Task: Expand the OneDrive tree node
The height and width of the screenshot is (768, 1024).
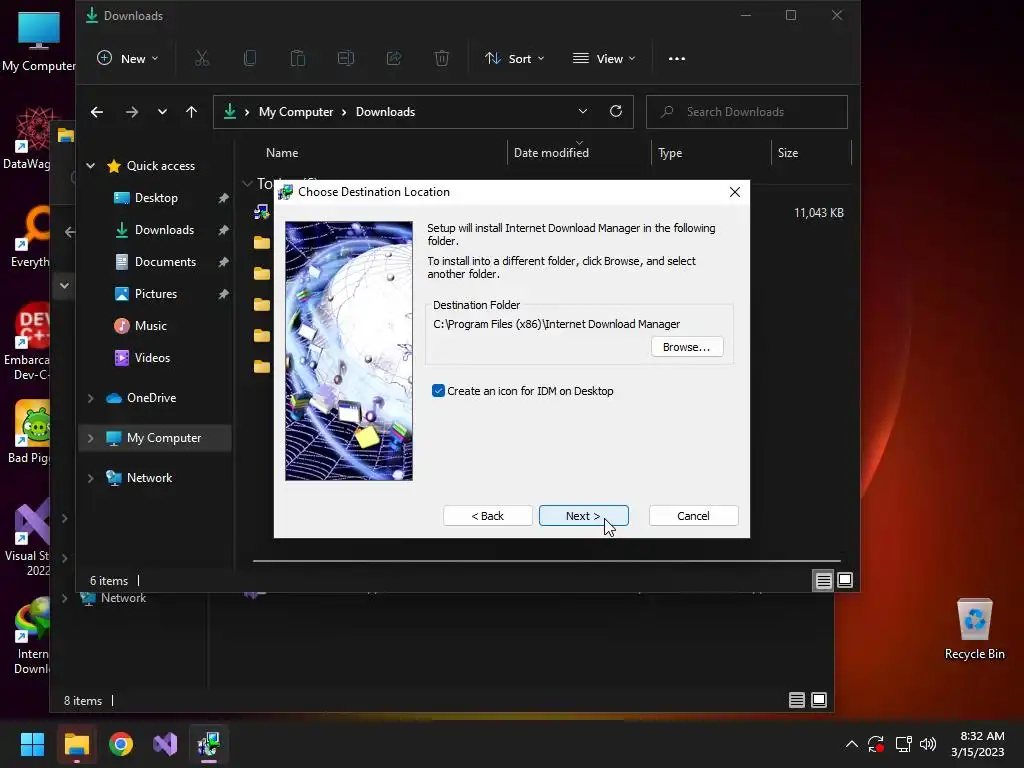Action: pos(91,398)
